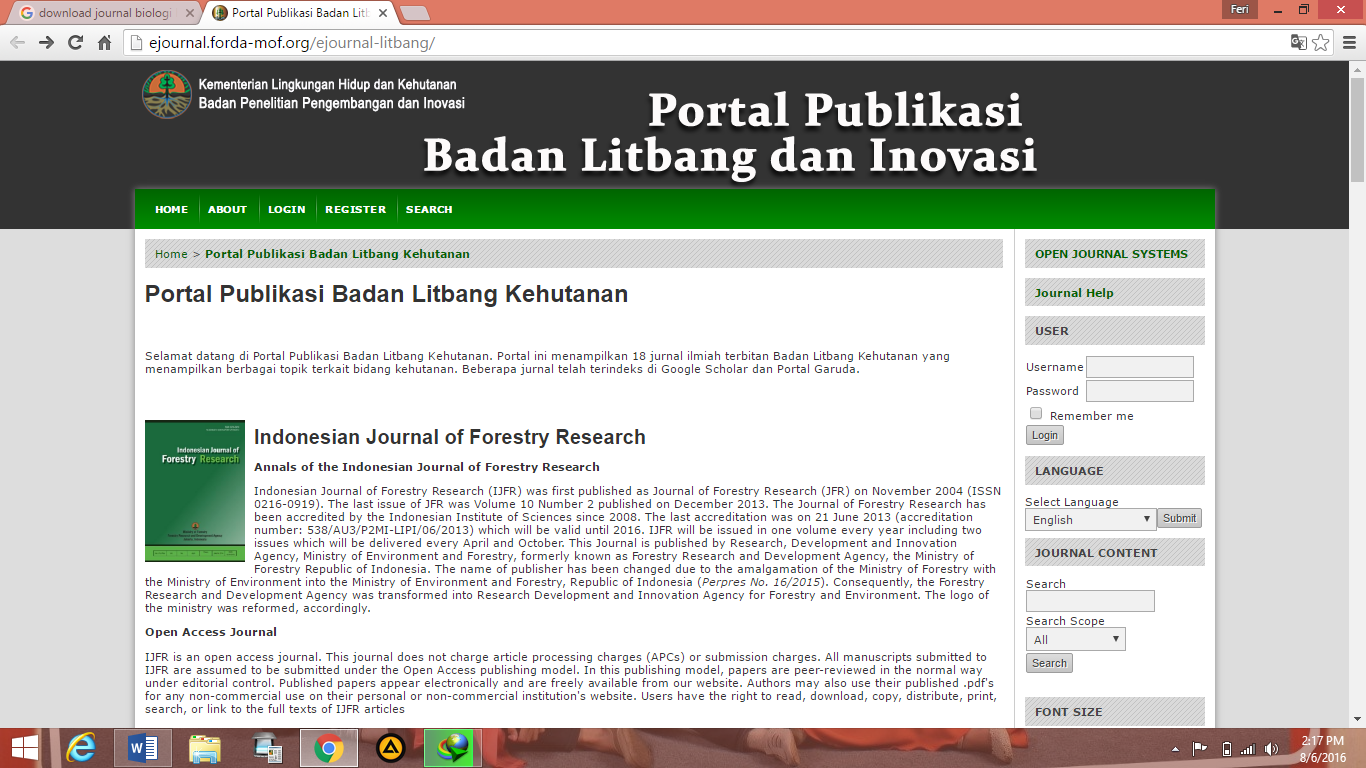Image resolution: width=1366 pixels, height=768 pixels.
Task: Open the Select Language dropdown
Action: pyautogui.click(x=1089, y=519)
